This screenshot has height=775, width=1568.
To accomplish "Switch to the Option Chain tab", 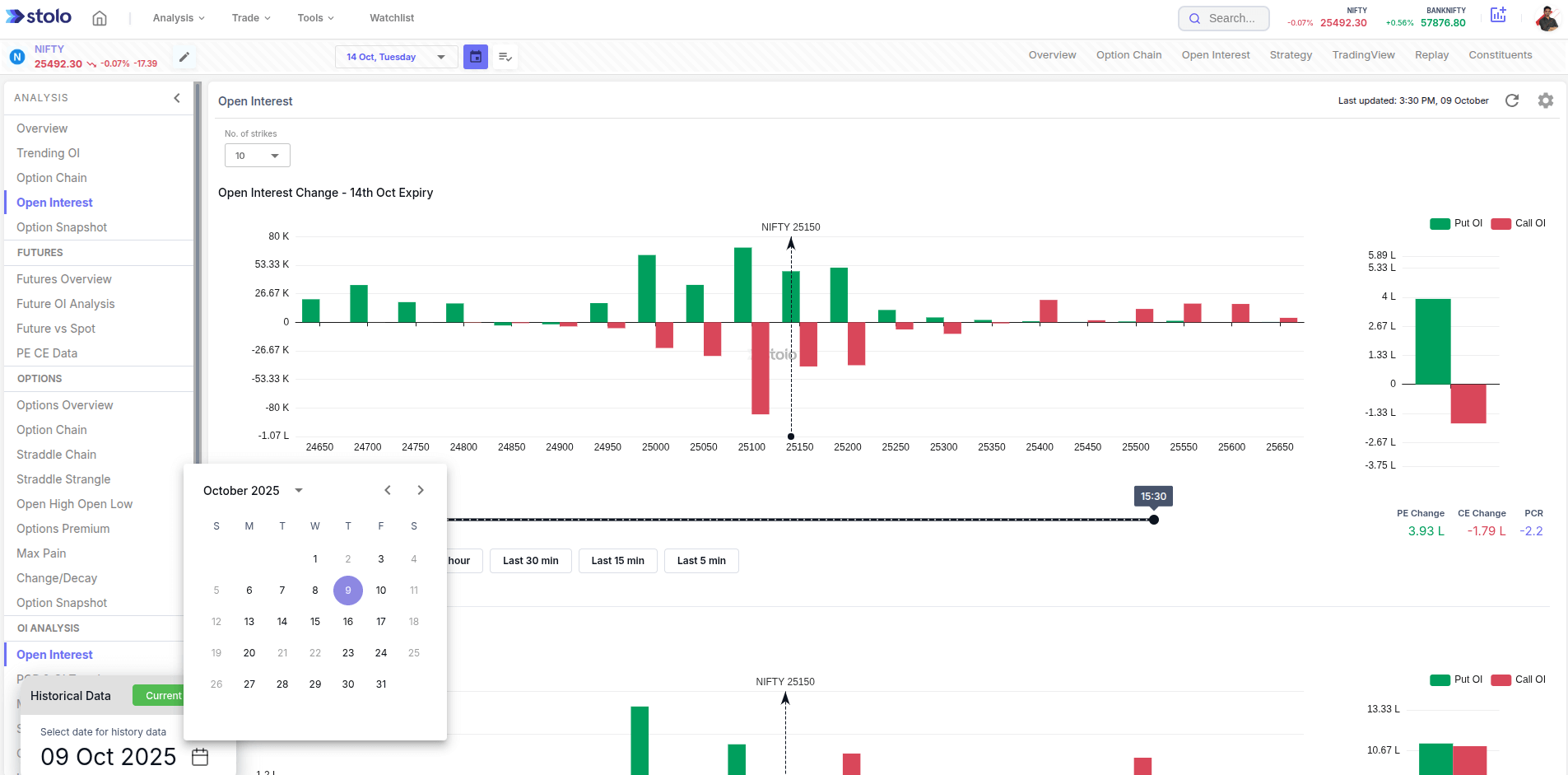I will tap(1128, 54).
